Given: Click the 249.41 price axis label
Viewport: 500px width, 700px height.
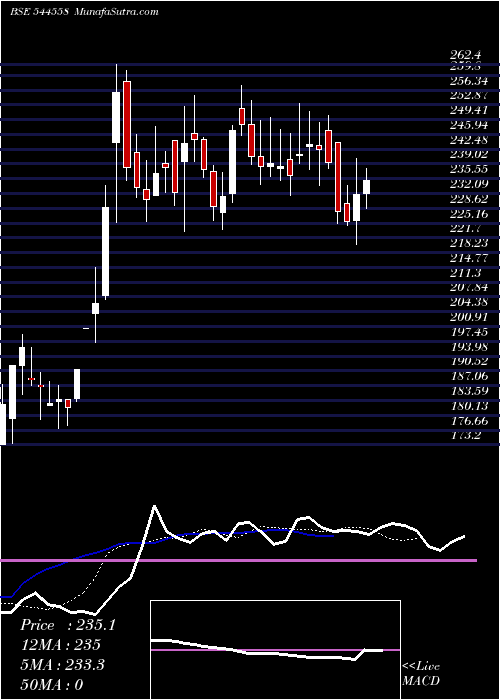Looking at the screenshot, I should (x=469, y=110).
